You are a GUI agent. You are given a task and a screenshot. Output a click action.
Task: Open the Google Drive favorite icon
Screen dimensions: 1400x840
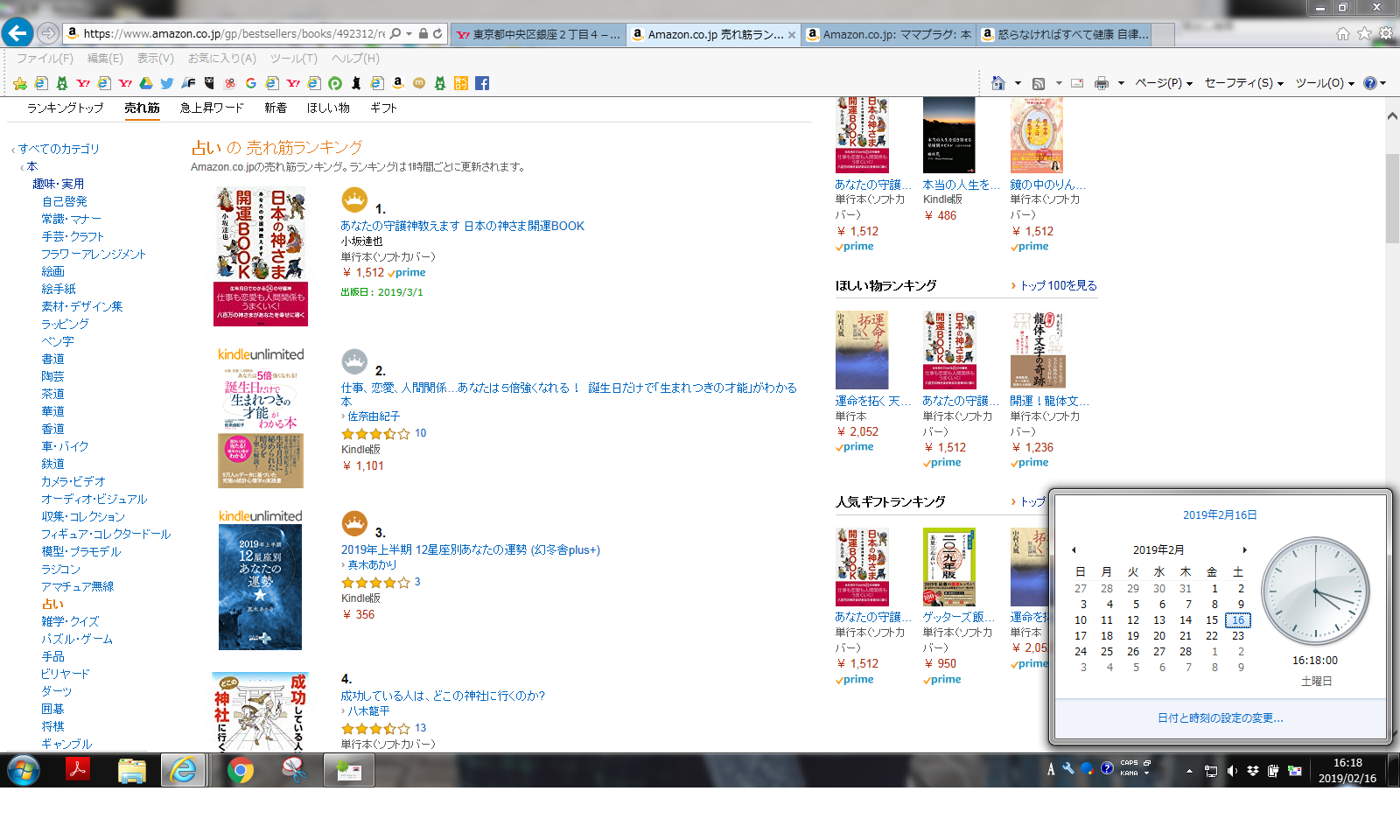click(146, 83)
